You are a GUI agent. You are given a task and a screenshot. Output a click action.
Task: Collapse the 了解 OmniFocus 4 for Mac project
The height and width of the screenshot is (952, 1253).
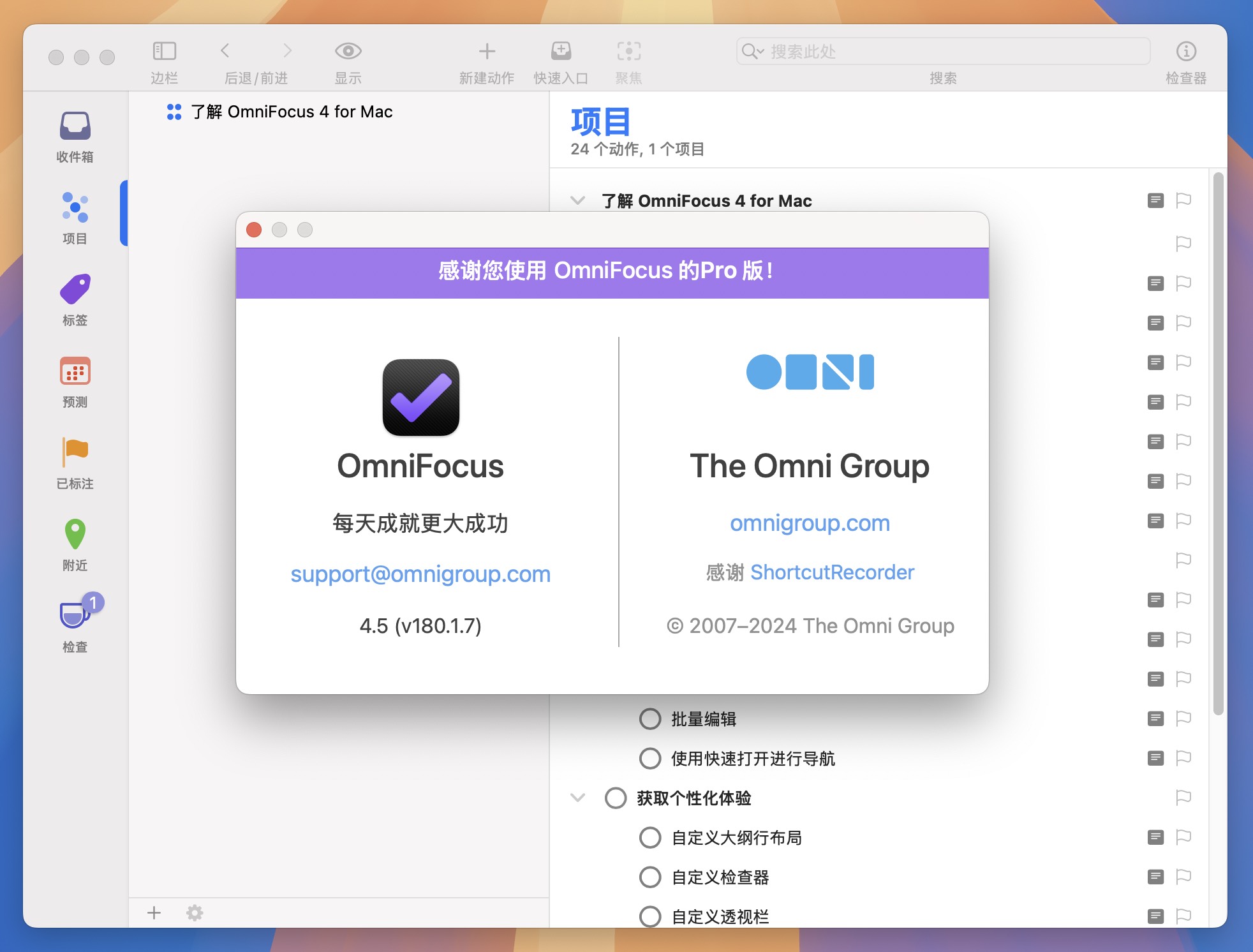(x=577, y=201)
